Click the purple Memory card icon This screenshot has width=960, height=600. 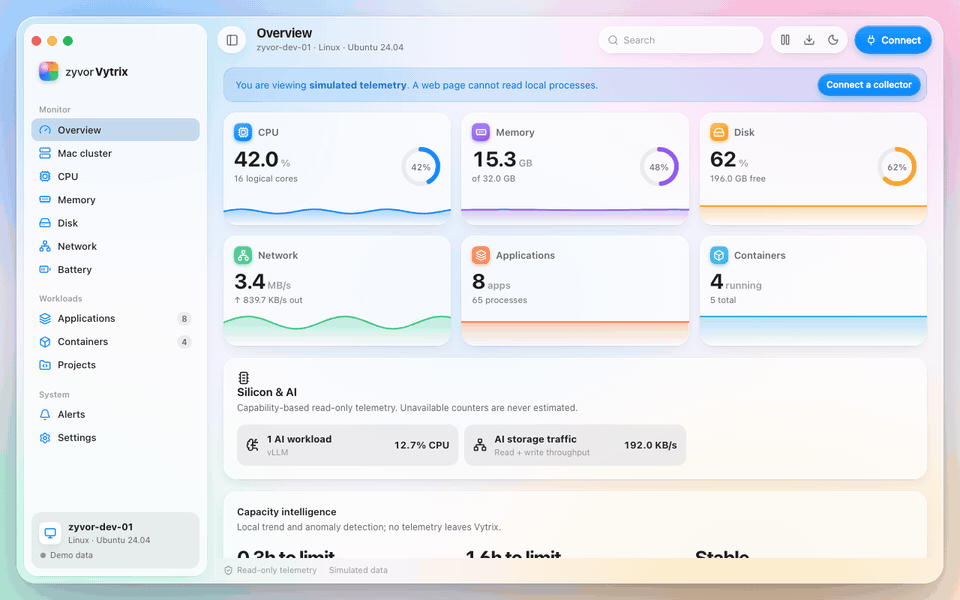click(x=481, y=132)
